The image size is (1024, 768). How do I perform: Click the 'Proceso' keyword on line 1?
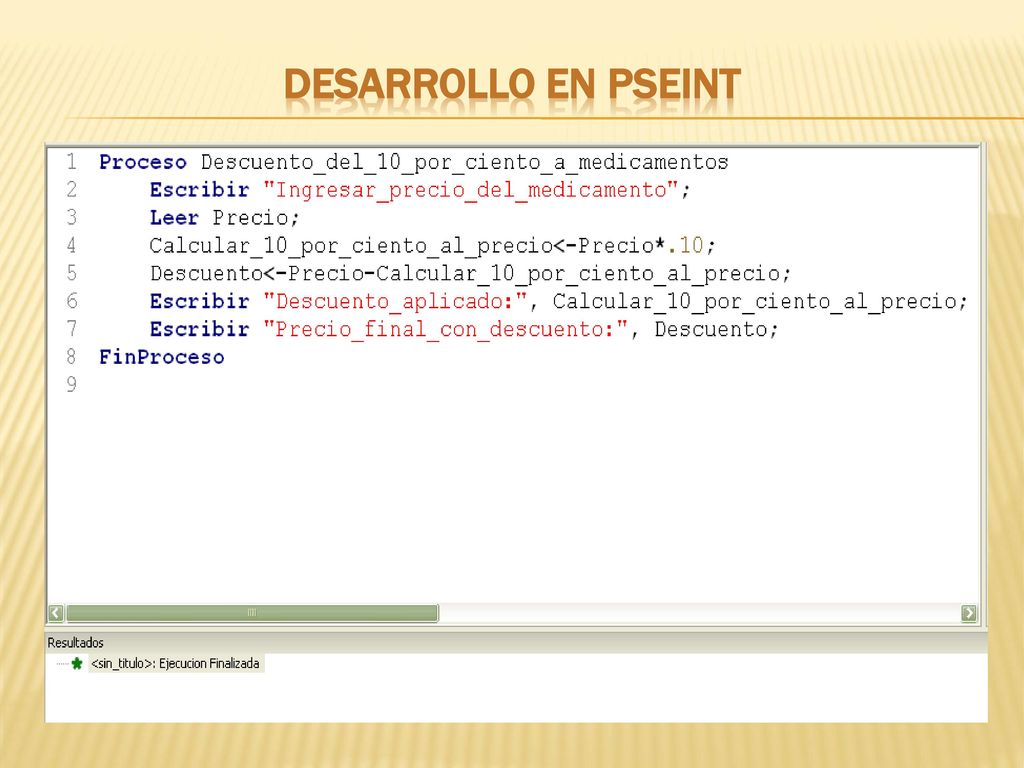[143, 162]
